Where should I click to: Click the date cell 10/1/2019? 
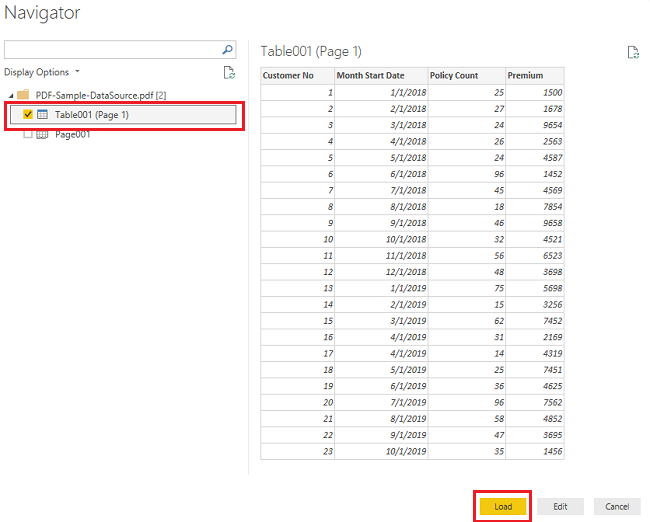(x=381, y=451)
